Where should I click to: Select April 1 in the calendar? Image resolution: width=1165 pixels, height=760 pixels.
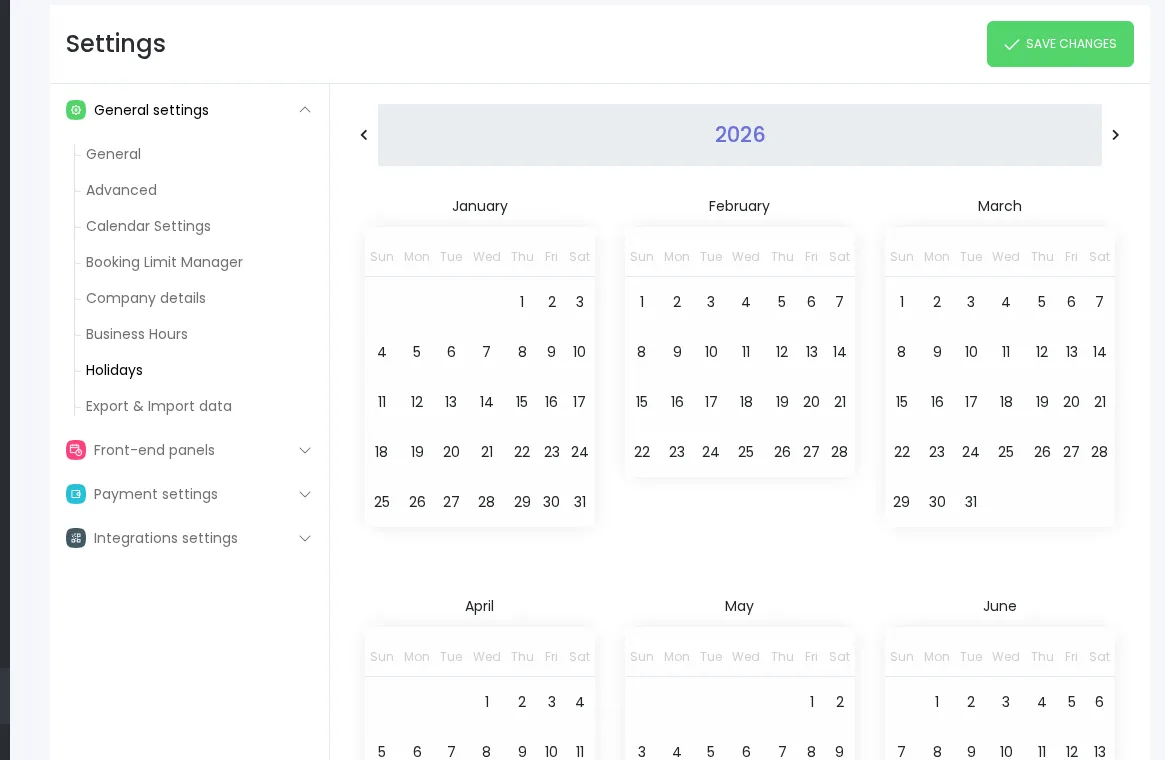tap(487, 702)
